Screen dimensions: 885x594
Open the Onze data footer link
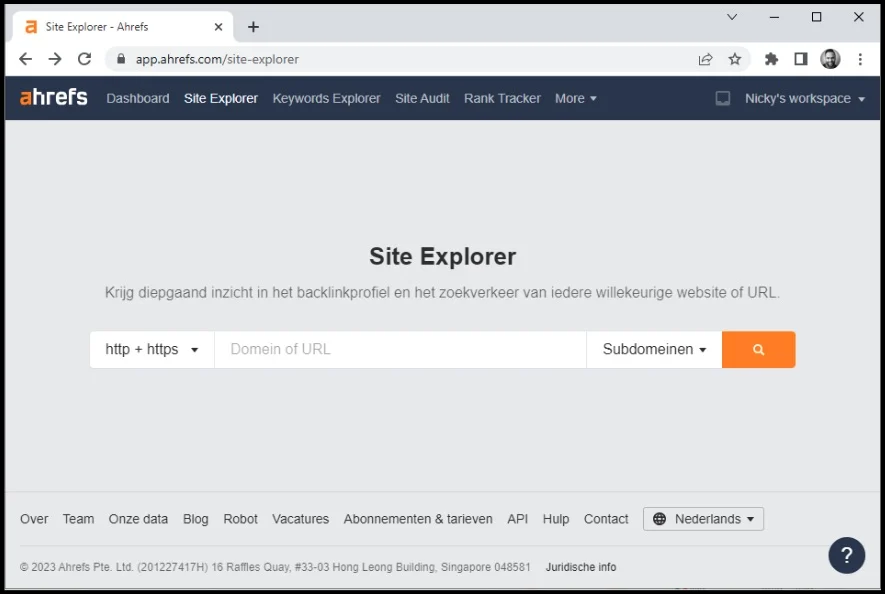(138, 519)
